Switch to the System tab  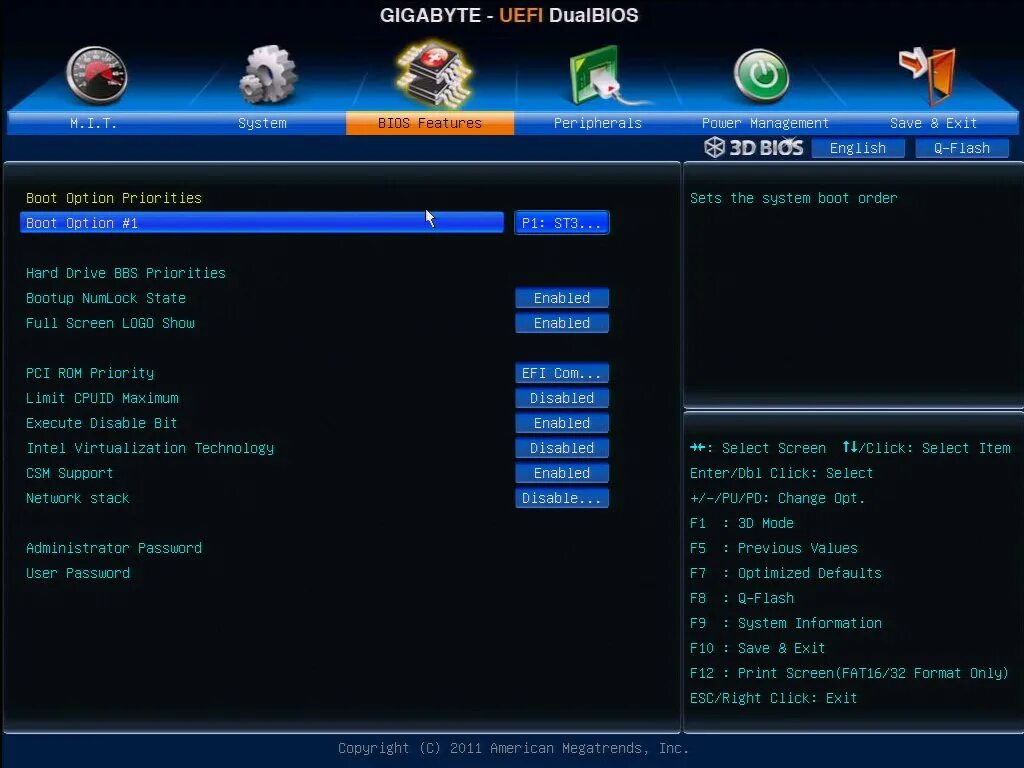tap(262, 123)
